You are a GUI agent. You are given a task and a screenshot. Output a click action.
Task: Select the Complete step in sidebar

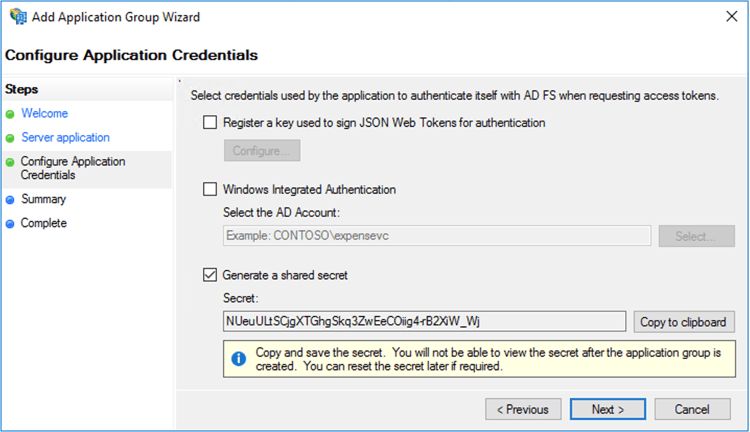(x=43, y=224)
